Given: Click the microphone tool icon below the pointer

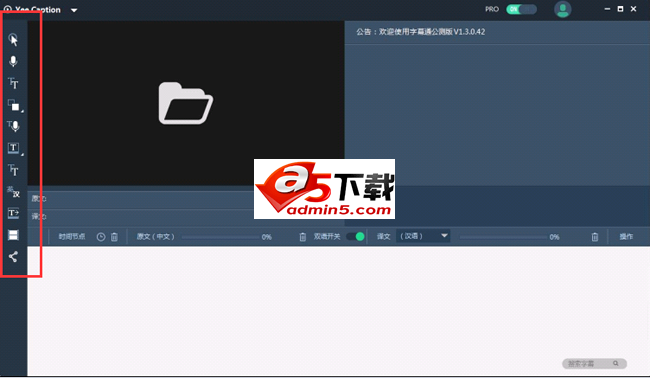Looking at the screenshot, I should 13,61.
